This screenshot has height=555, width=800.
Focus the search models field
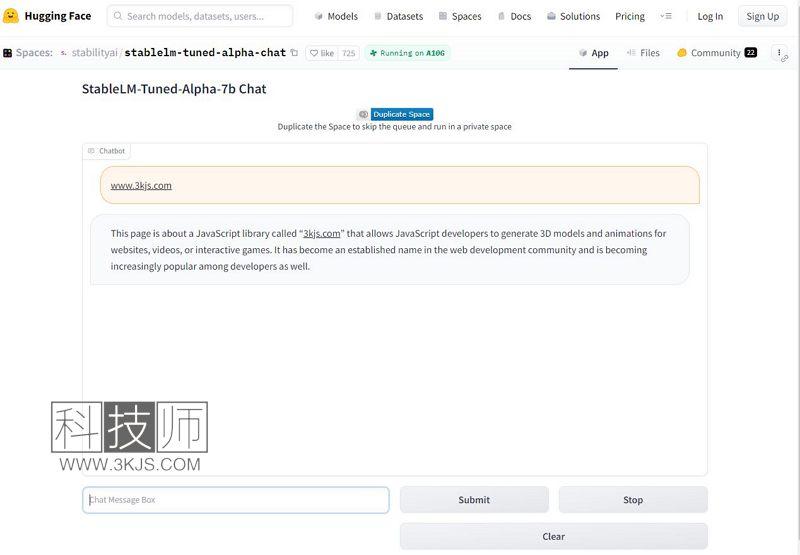[200, 16]
